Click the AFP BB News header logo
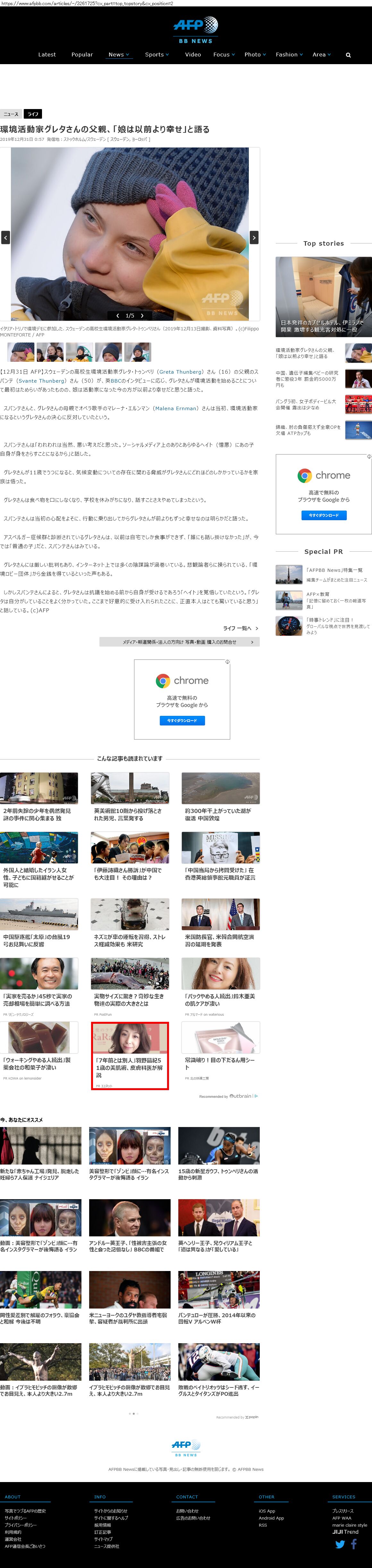The height and width of the screenshot is (1568, 372). (195, 30)
